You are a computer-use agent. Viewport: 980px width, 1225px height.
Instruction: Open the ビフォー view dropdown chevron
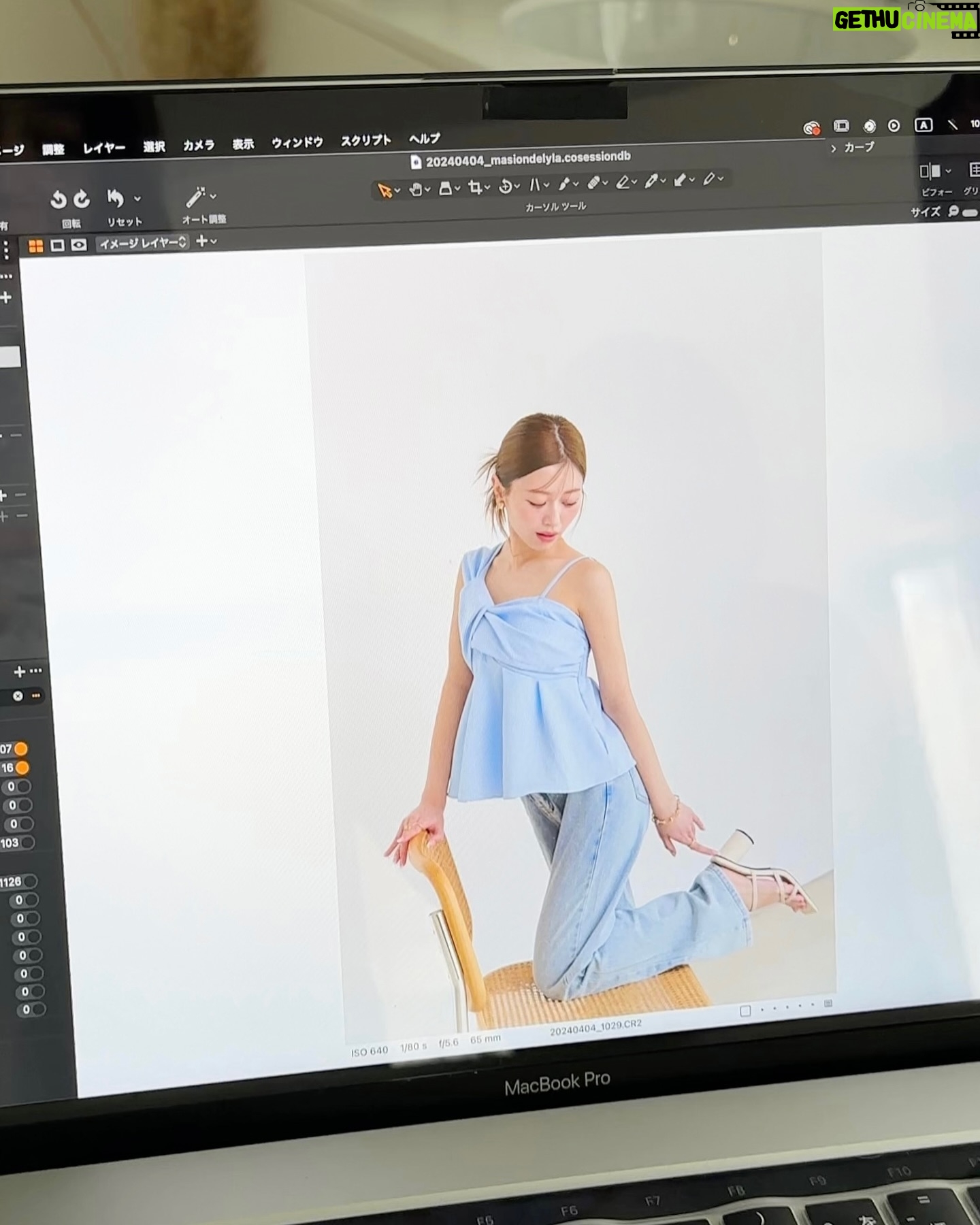(x=948, y=171)
